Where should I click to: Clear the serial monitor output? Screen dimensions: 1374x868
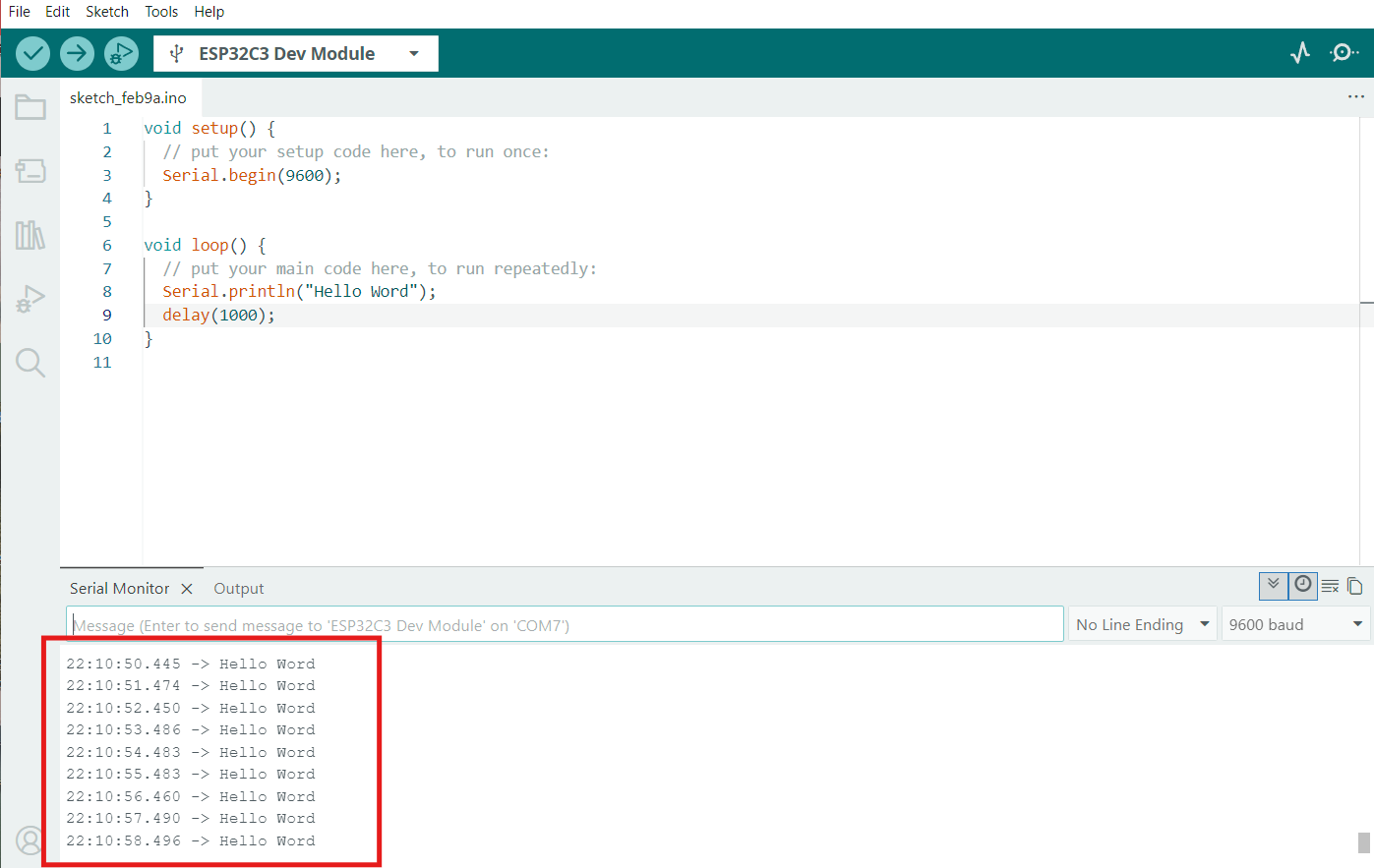point(1330,586)
